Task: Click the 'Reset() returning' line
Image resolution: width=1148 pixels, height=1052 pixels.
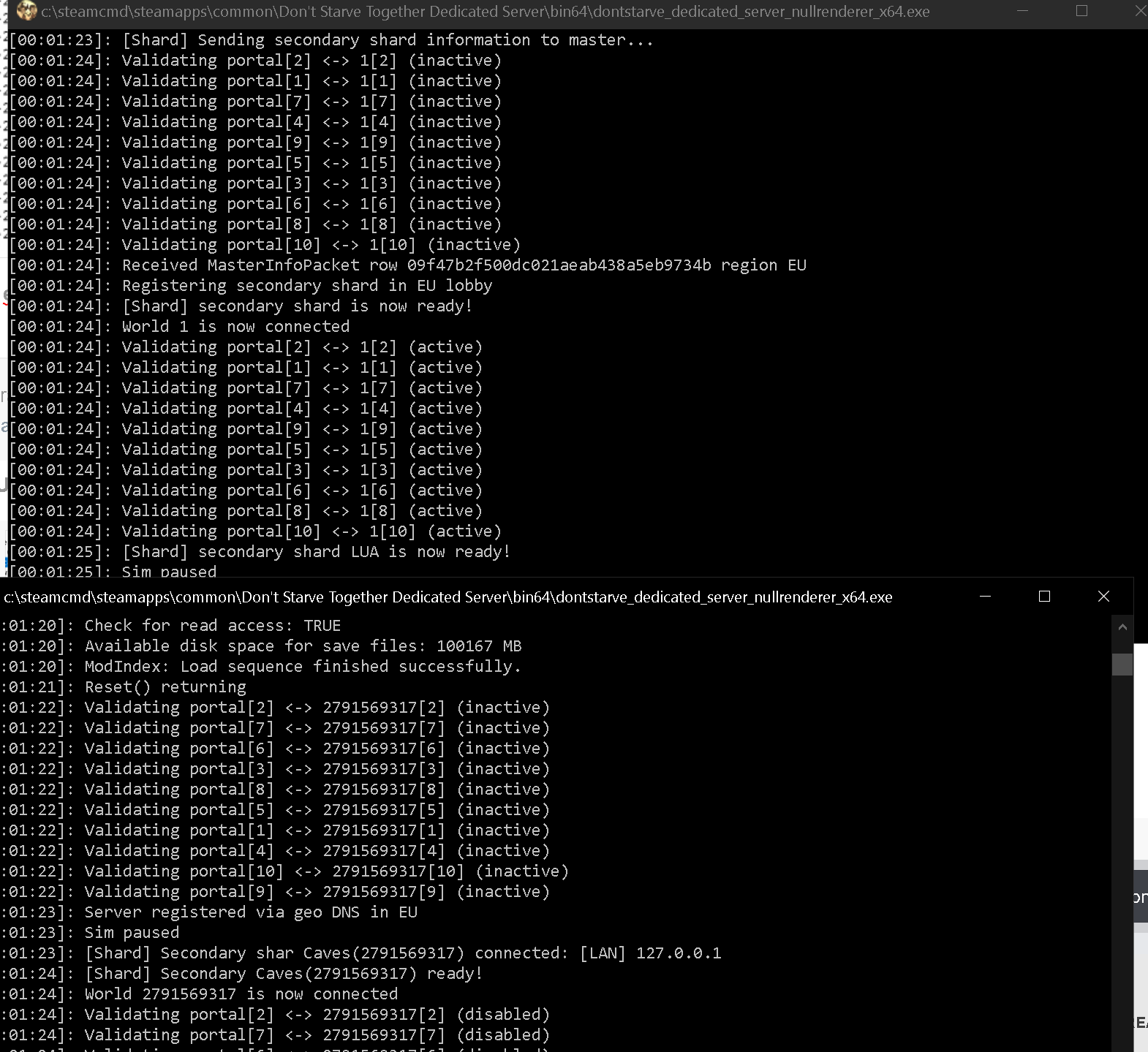Action: click(x=124, y=687)
